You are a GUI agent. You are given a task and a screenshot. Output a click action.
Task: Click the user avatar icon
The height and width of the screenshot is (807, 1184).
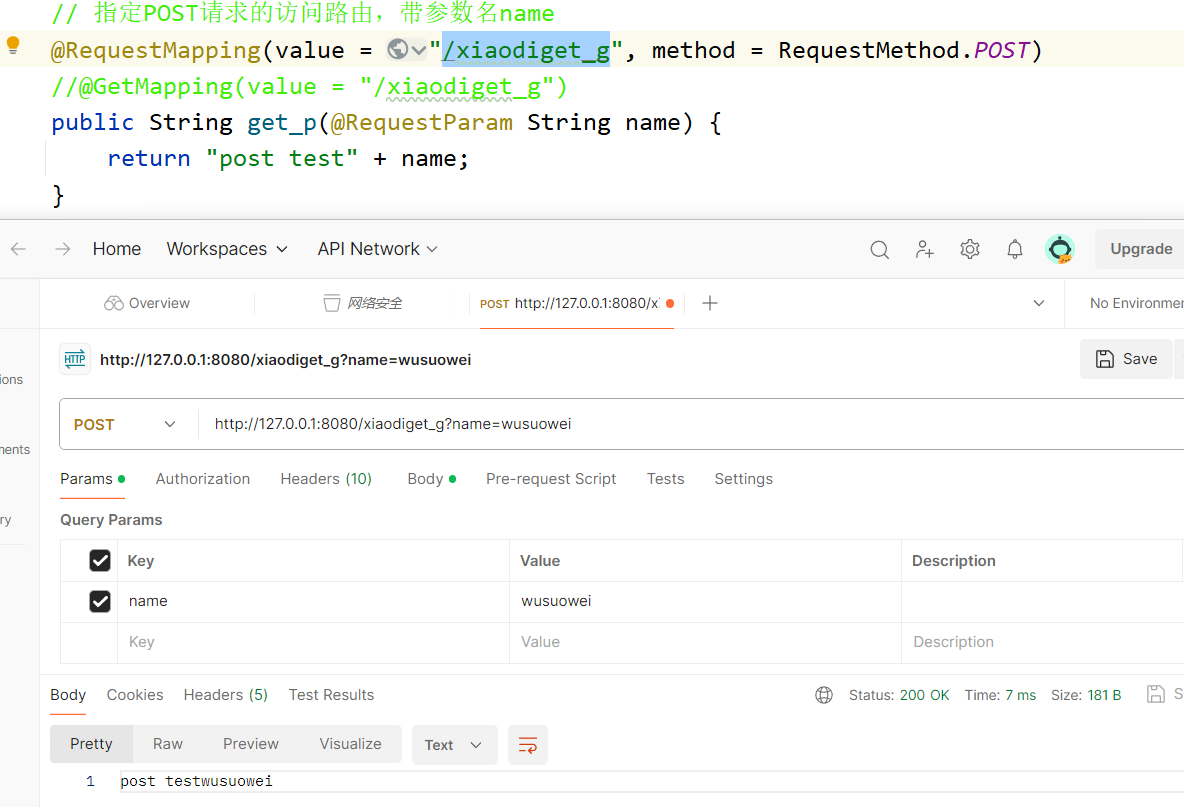point(1060,249)
